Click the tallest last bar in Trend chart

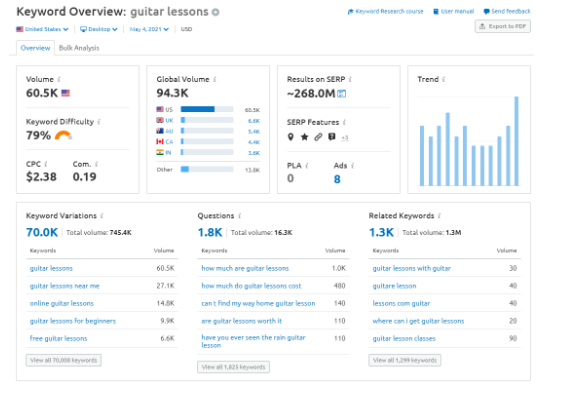click(x=516, y=141)
